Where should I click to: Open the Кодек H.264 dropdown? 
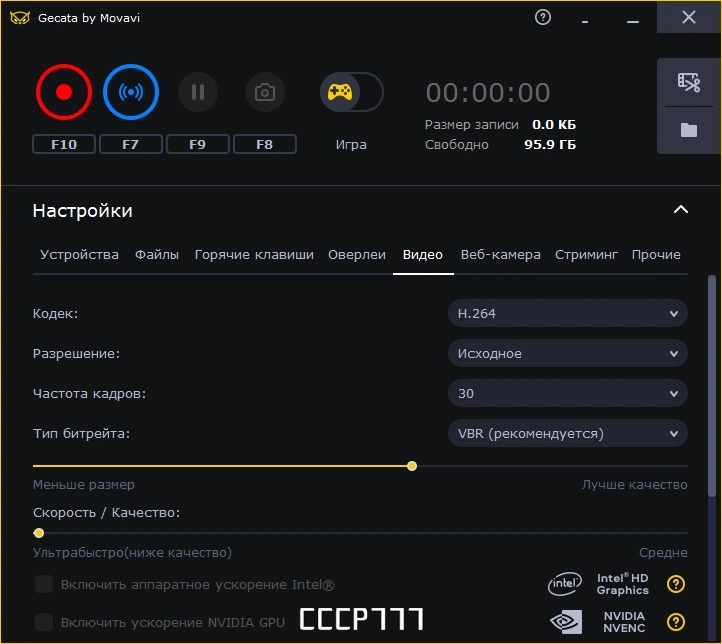pyautogui.click(x=568, y=313)
